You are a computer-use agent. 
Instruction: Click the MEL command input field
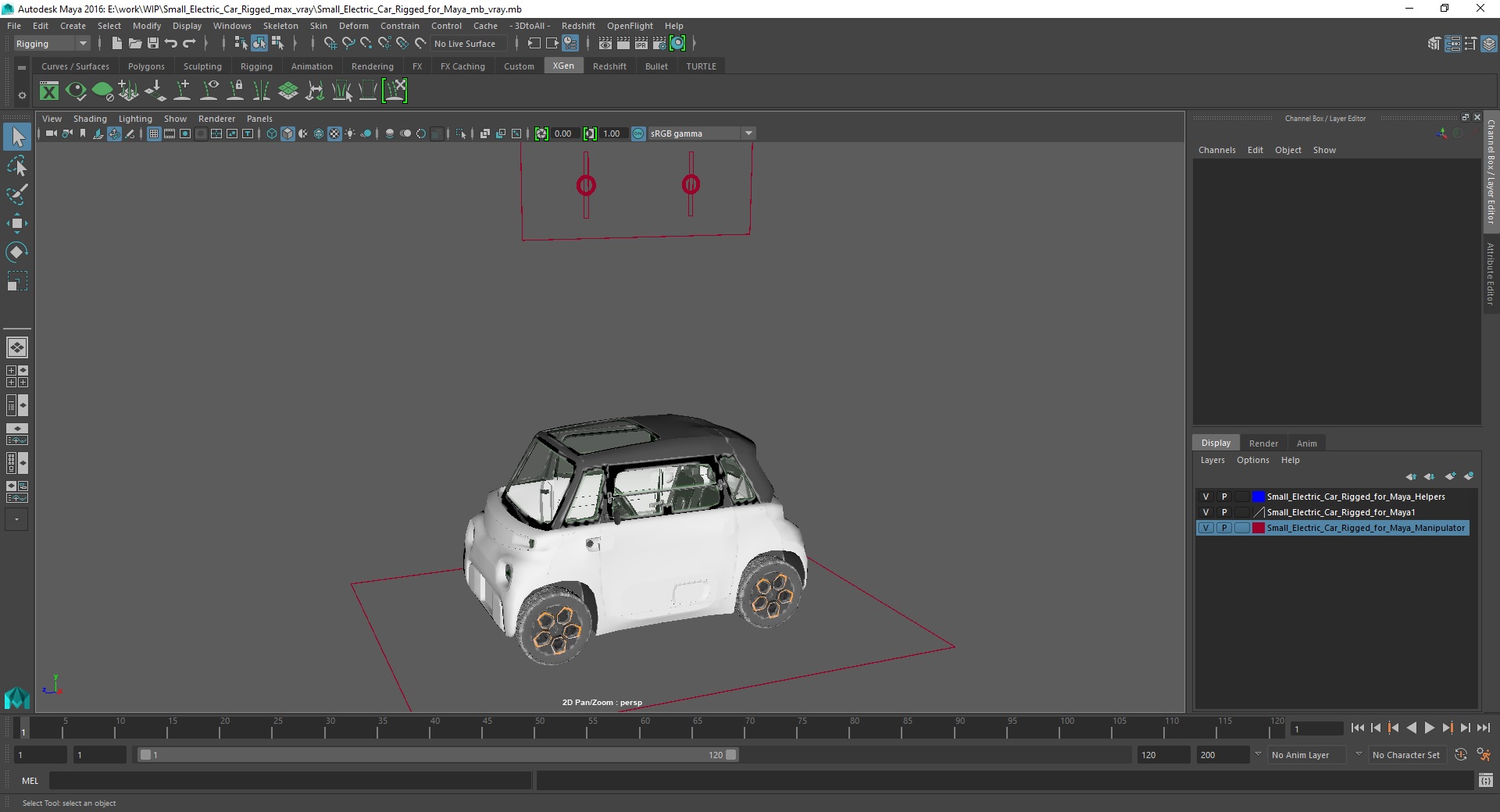point(289,781)
